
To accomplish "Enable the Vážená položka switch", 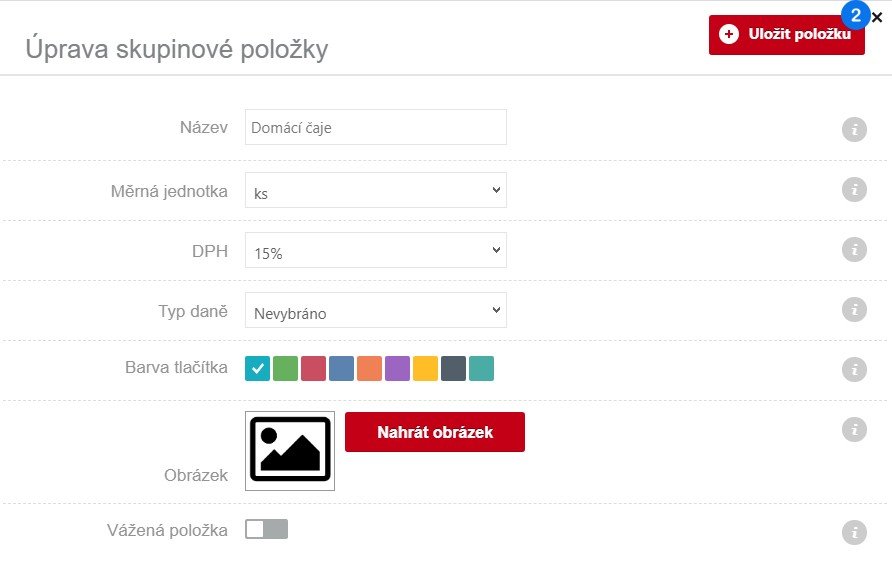I will pos(267,528).
